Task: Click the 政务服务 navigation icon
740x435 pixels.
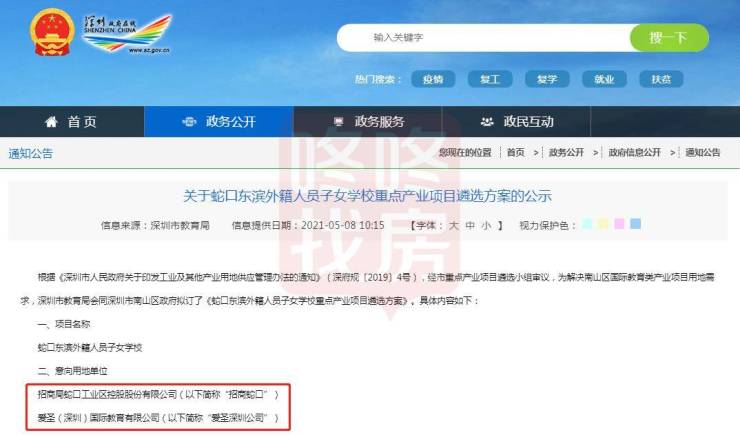Action: [338, 122]
